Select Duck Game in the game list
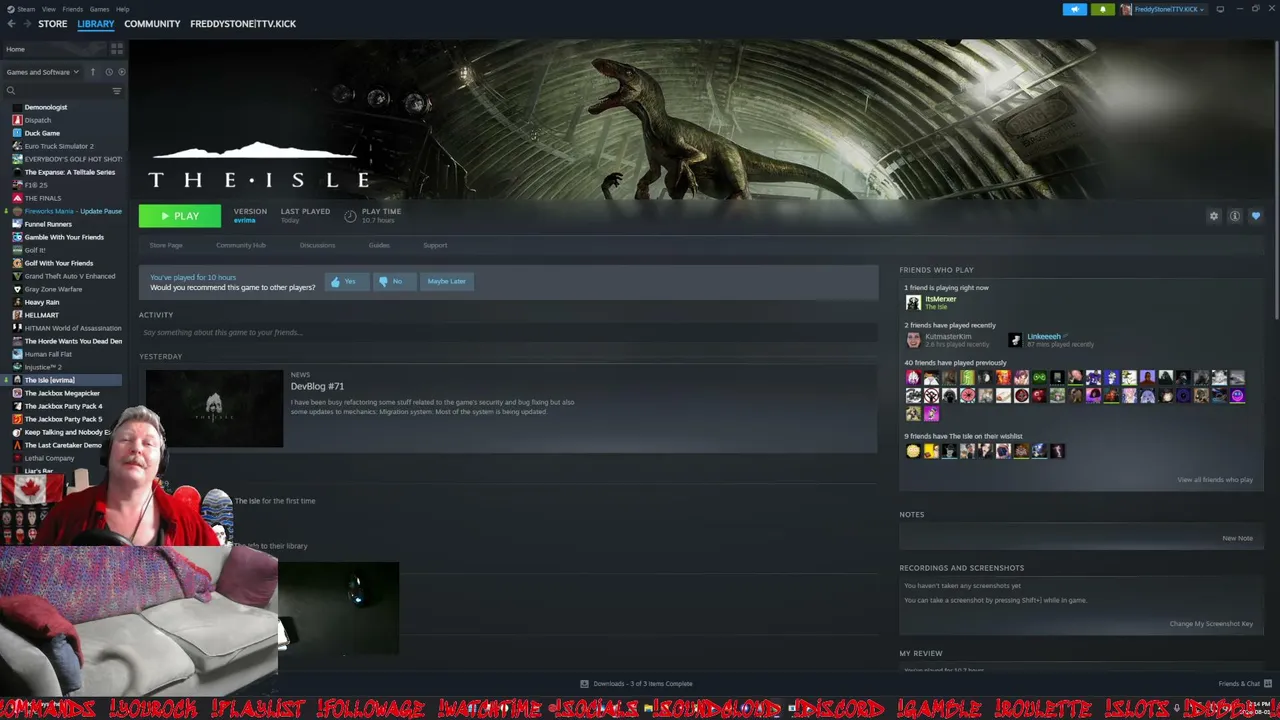1280x720 pixels. 42,133
